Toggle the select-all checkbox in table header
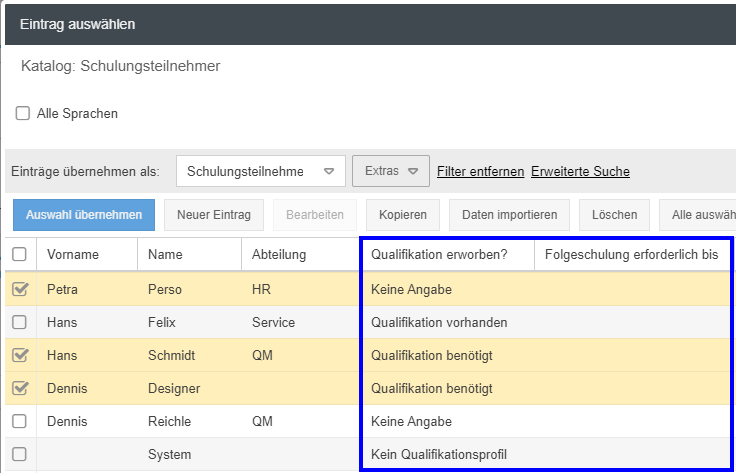Screen dimensions: 736x473 20,255
